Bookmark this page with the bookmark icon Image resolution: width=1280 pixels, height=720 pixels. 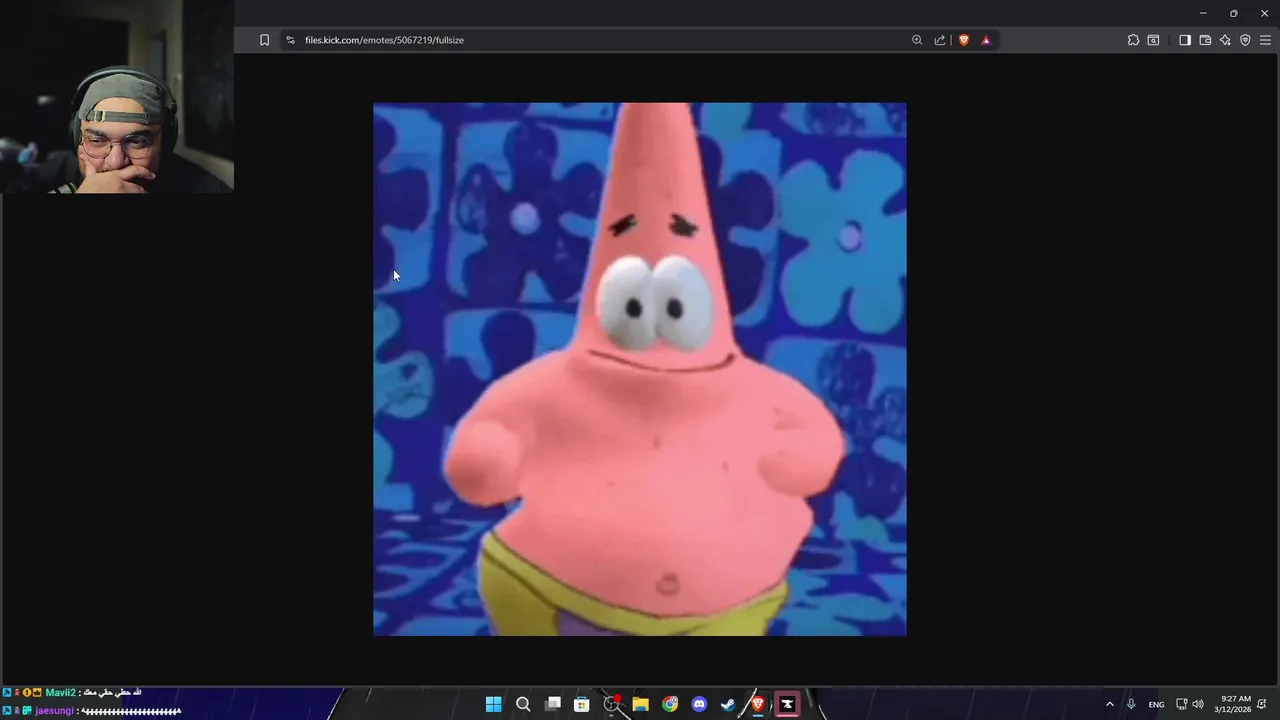tap(264, 40)
